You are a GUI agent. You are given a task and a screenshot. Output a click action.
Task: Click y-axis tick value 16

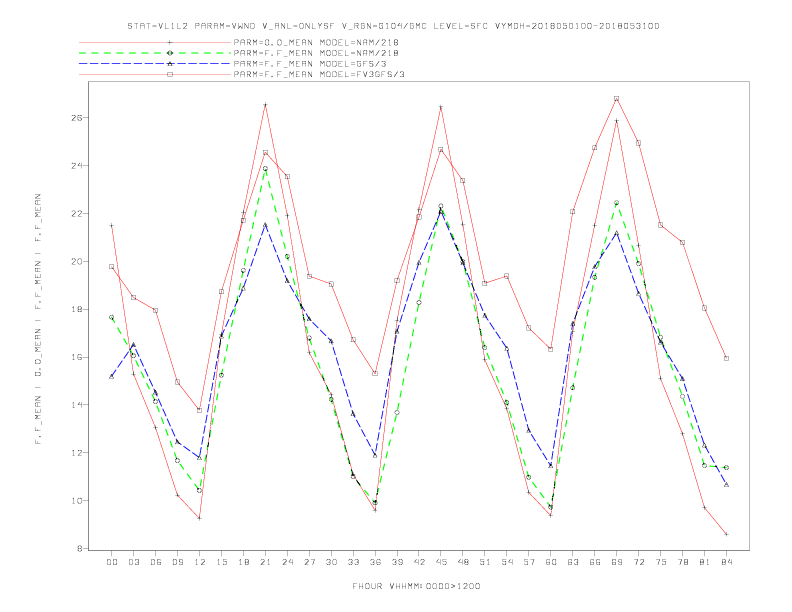click(x=76, y=357)
